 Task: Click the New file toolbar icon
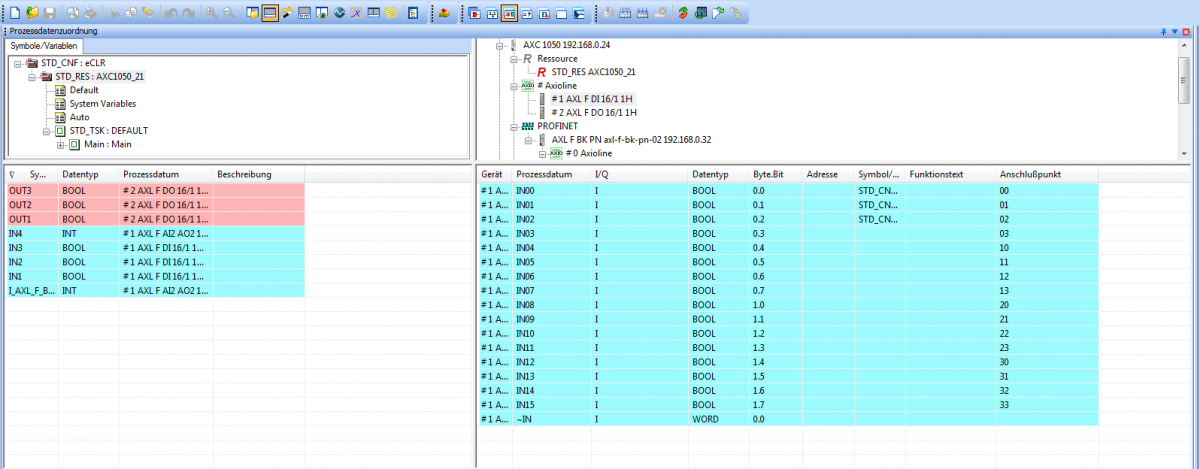click(13, 13)
